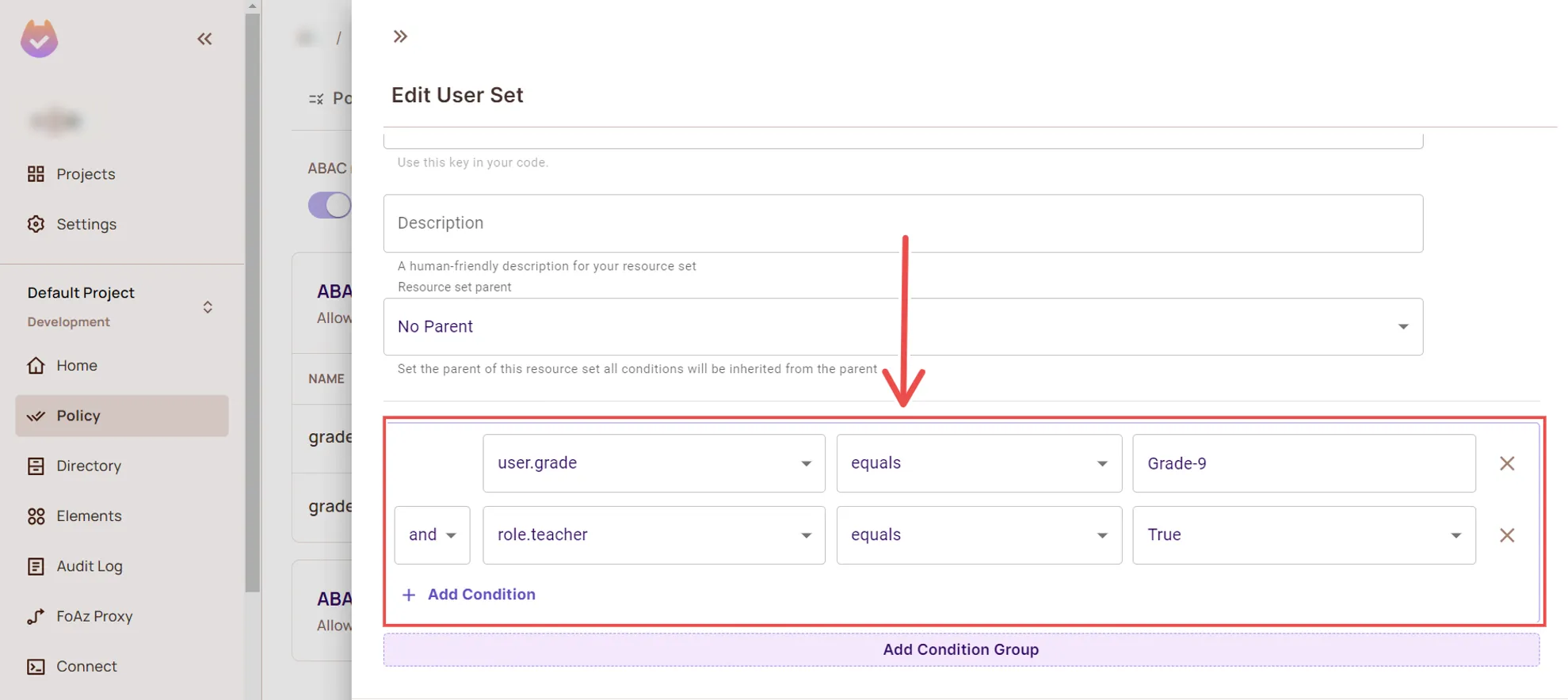Open the Elements section icon
Image resolution: width=1568 pixels, height=700 pixels.
coord(36,516)
